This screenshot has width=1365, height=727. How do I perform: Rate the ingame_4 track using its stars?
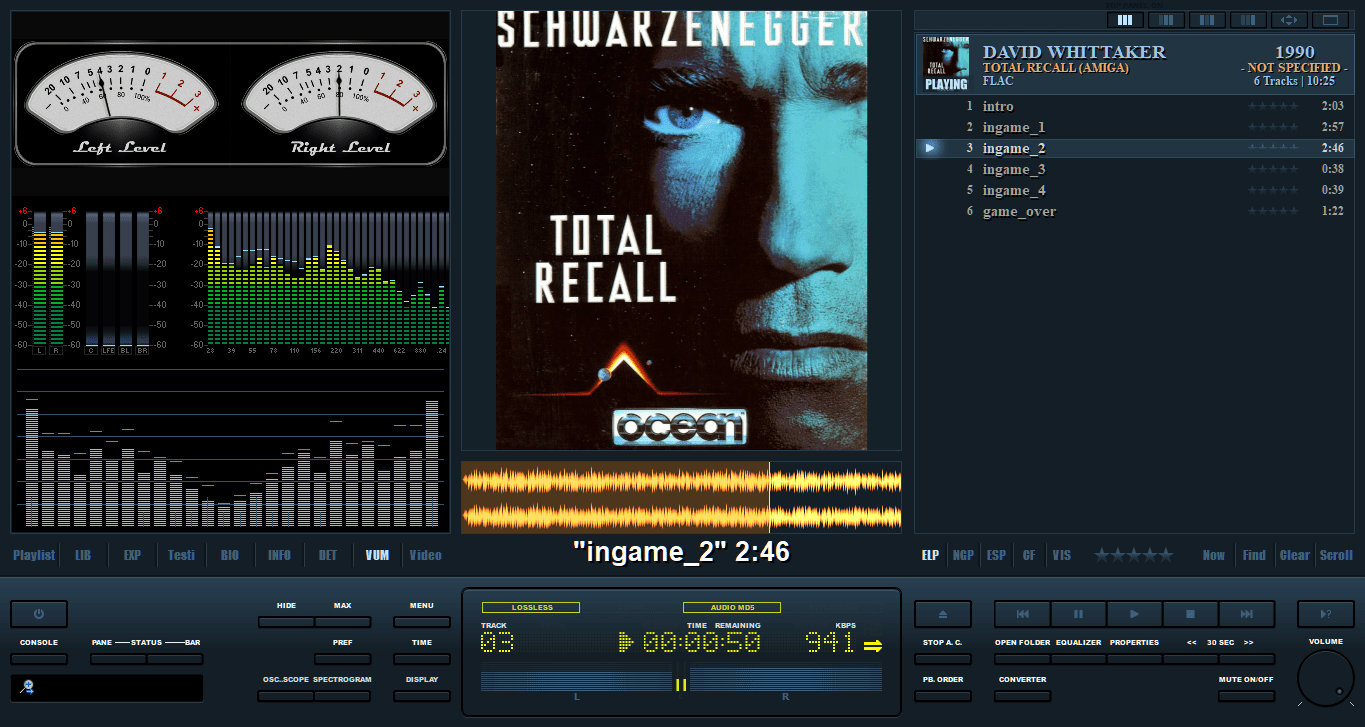(x=1273, y=190)
